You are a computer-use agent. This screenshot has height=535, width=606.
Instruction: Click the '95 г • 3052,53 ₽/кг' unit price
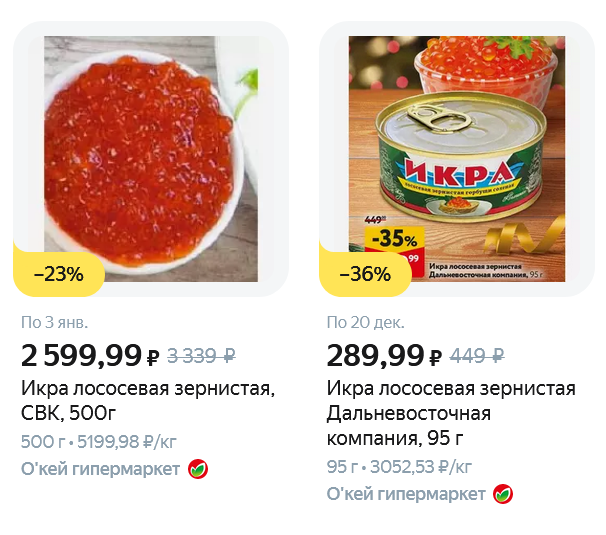pos(399,467)
